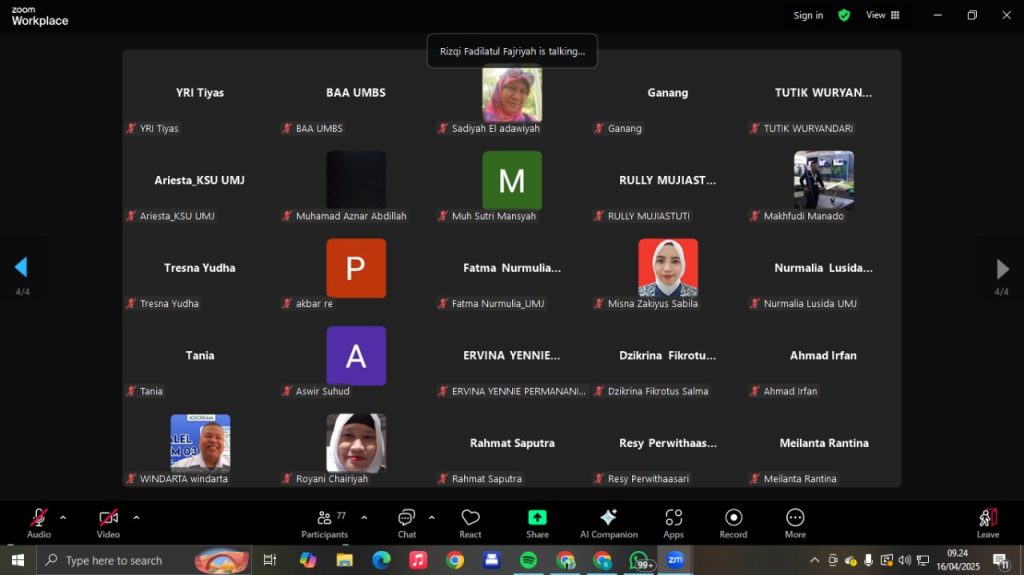Open the Windows Start menu
The width and height of the screenshot is (1024, 575).
click(x=18, y=560)
